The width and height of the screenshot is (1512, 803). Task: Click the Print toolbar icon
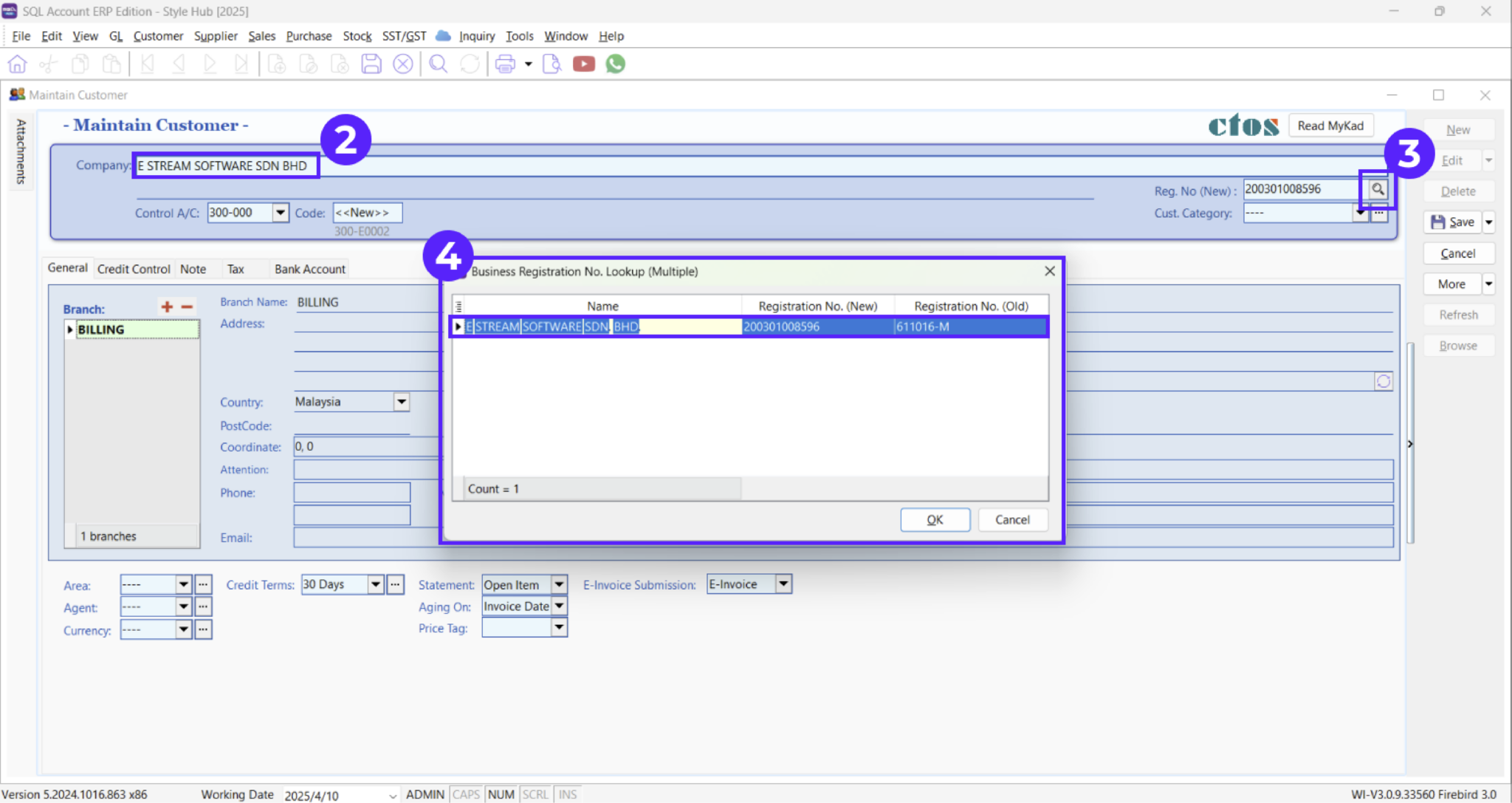point(506,64)
